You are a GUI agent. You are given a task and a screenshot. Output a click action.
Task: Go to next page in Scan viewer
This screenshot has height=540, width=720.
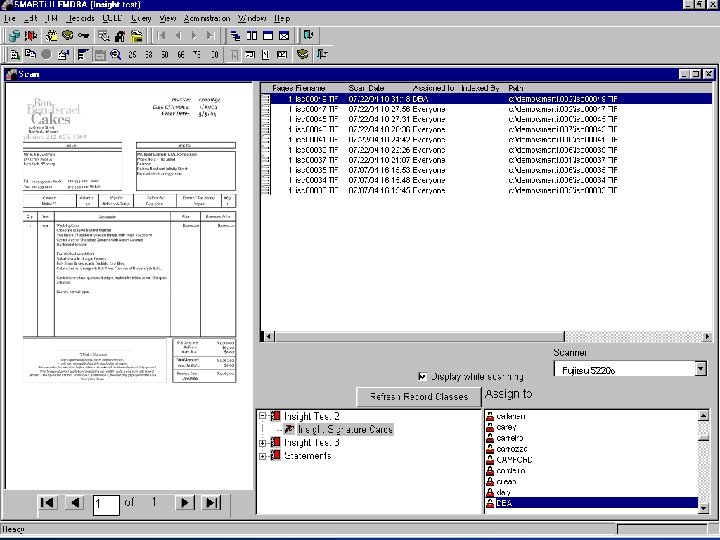185,503
